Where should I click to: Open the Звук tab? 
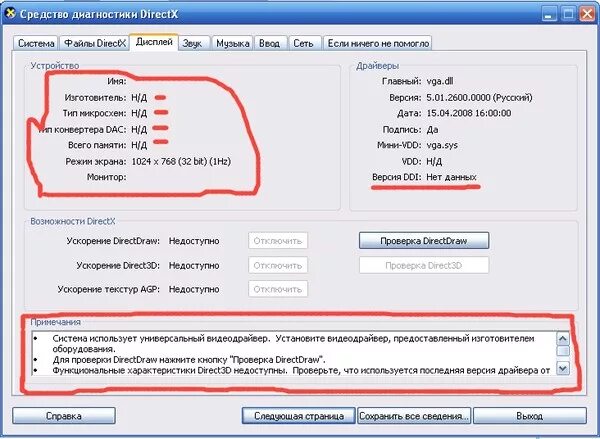tap(192, 43)
